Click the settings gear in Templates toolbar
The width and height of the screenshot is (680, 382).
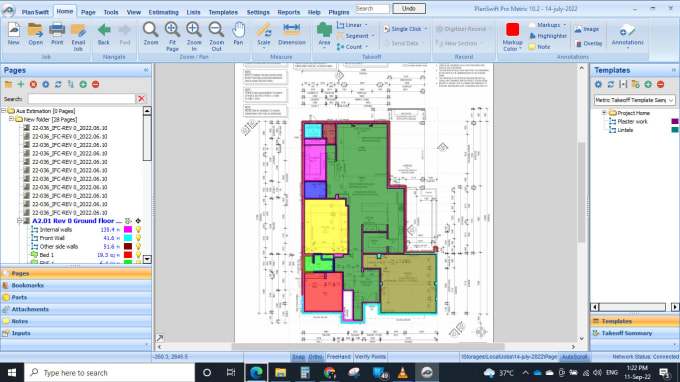coord(598,84)
